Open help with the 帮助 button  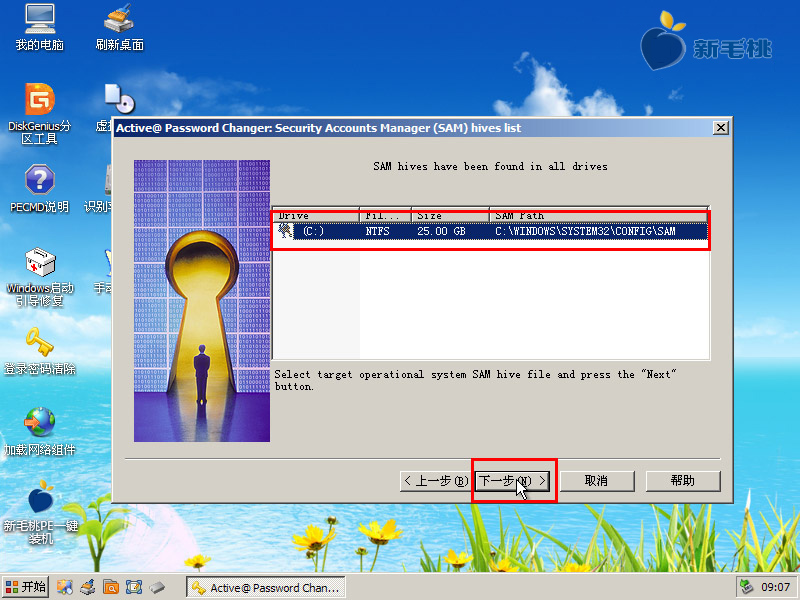tap(683, 481)
